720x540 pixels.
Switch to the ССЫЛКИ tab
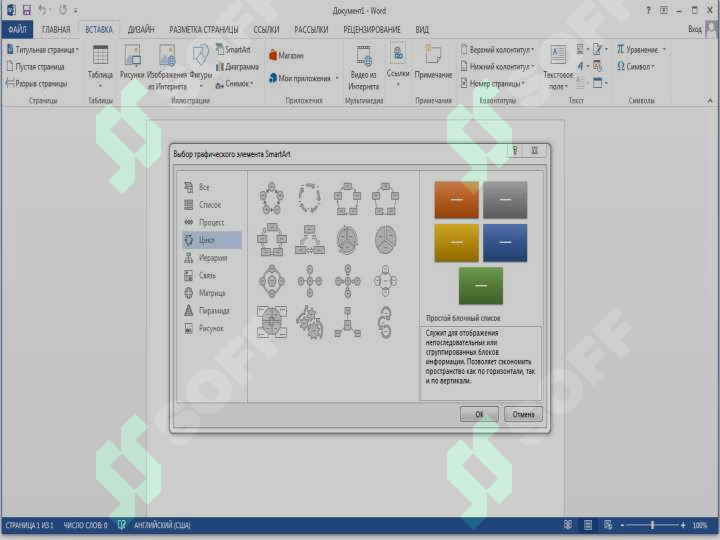(266, 30)
